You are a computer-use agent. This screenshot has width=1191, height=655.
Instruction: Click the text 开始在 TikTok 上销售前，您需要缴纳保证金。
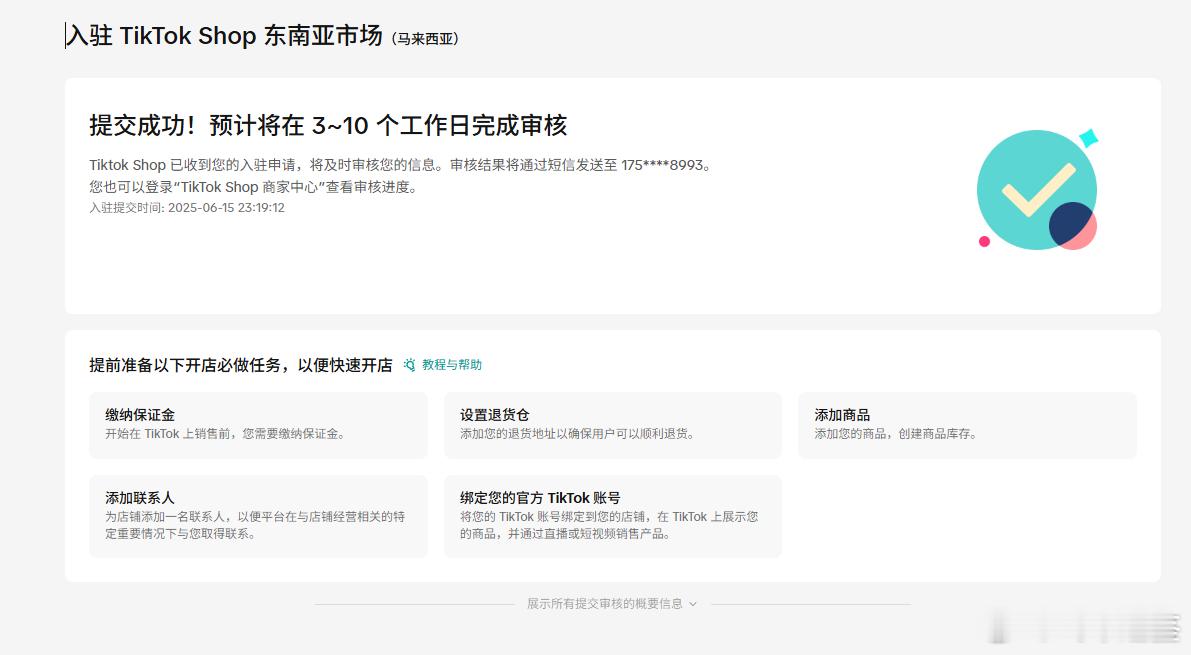[x=225, y=434]
